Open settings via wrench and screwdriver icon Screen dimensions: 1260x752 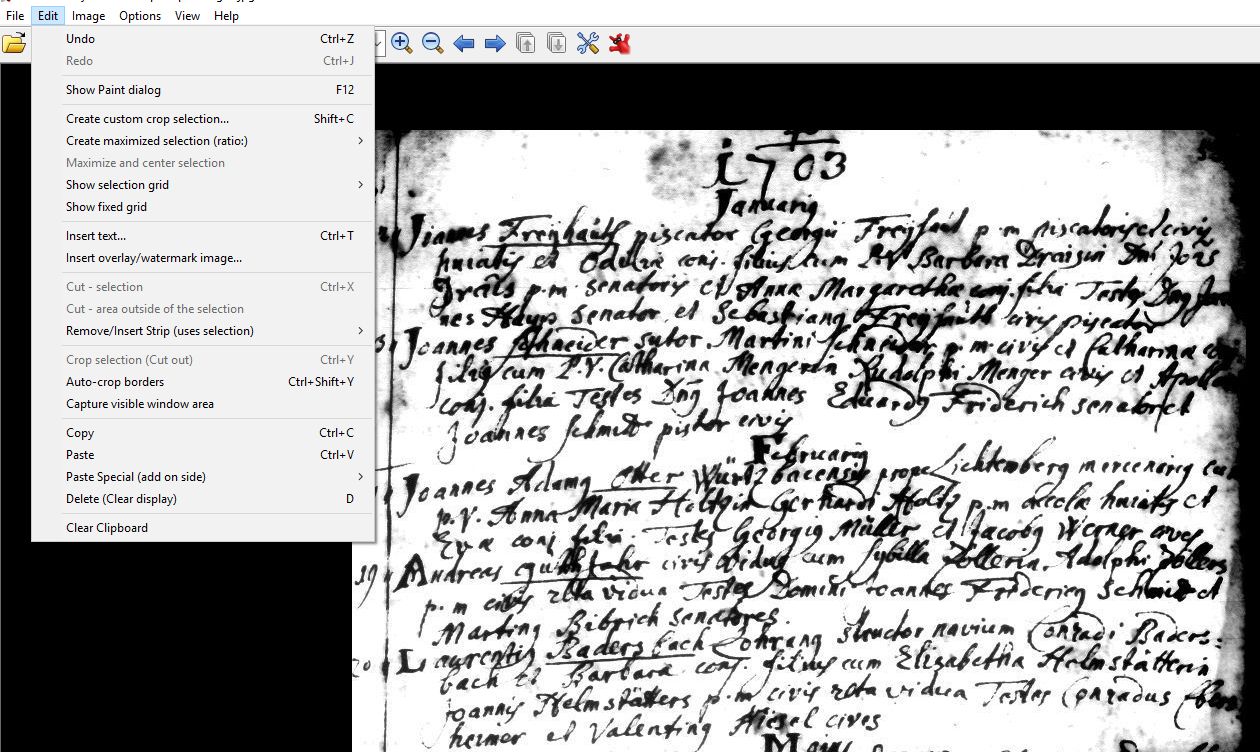(588, 43)
